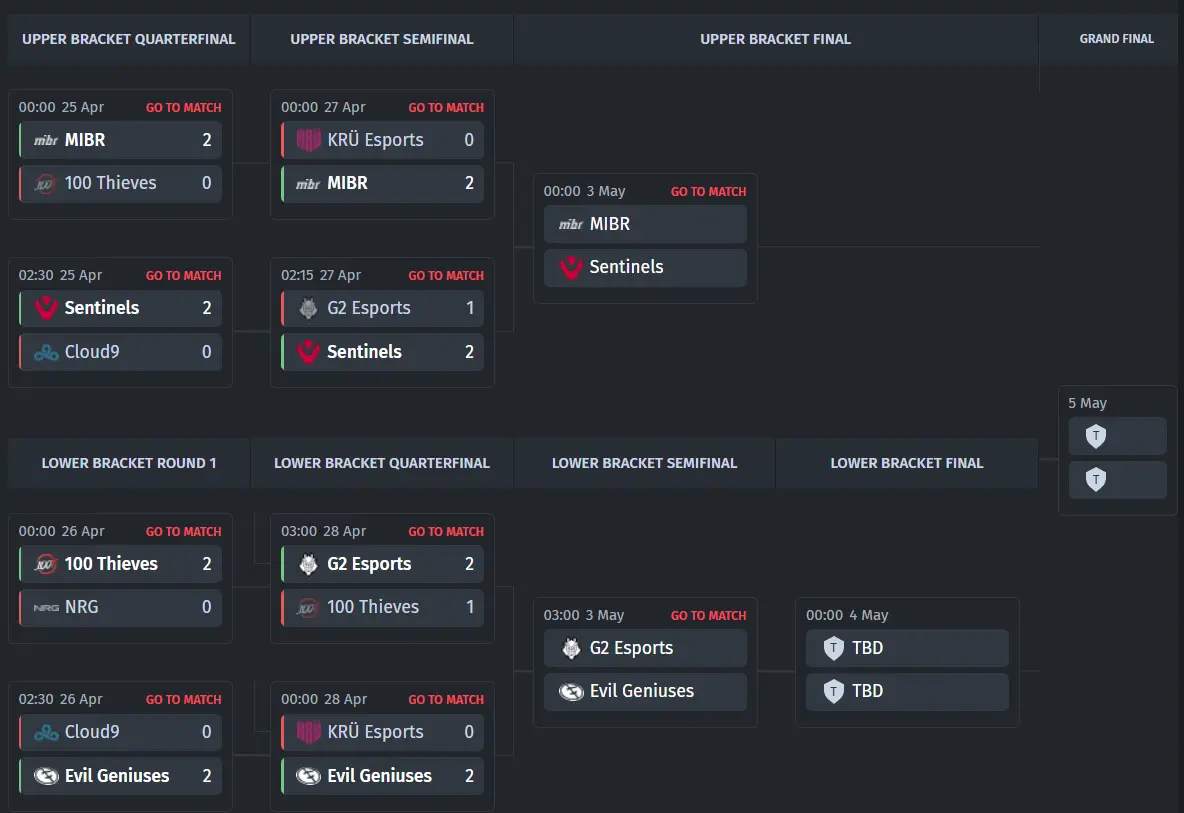Screen dimensions: 1184x813
Task: Select the Lower Bracket Quarterfinal header
Action: [x=382, y=463]
